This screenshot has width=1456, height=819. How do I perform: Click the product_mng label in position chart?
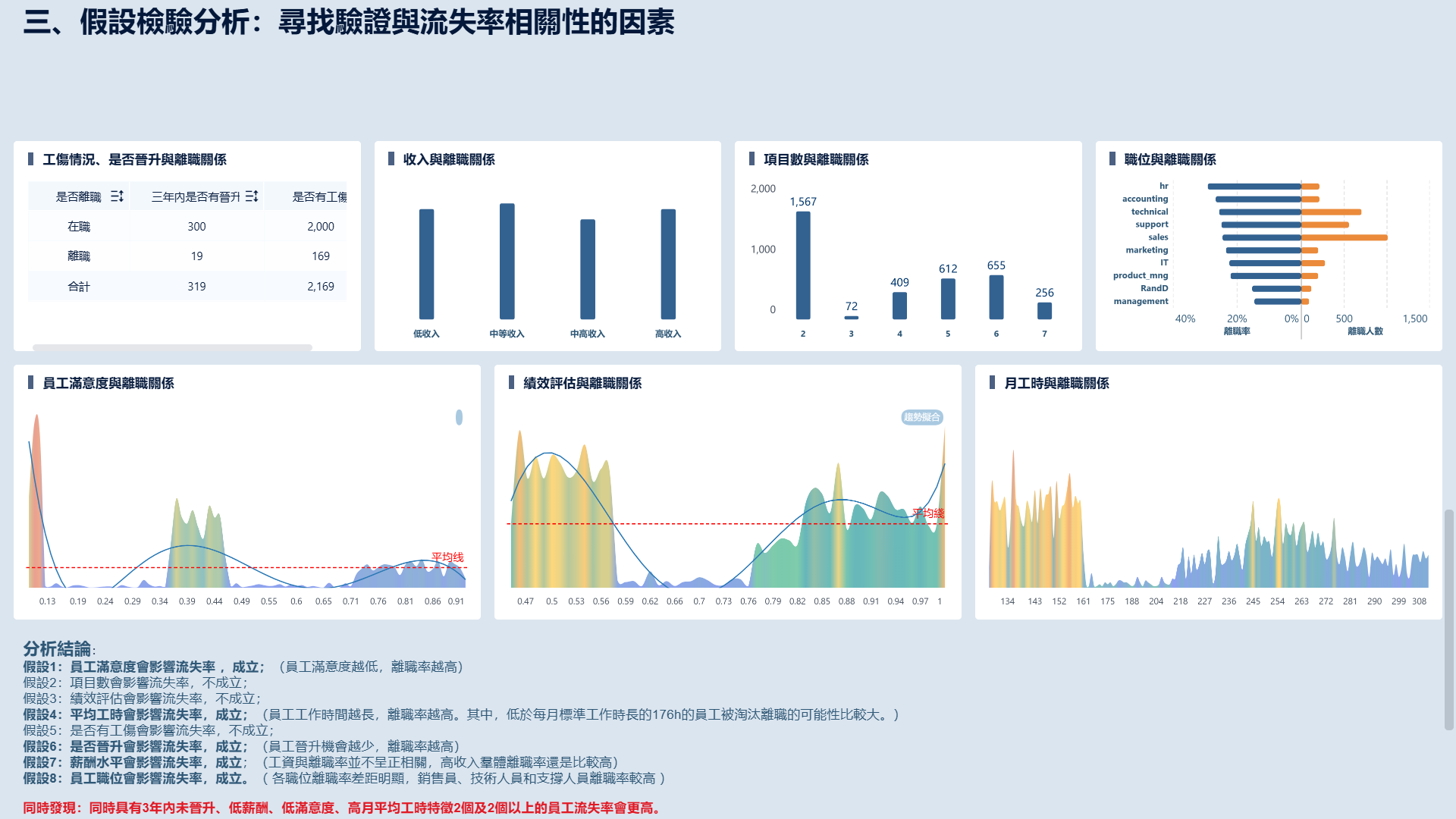click(x=1141, y=275)
